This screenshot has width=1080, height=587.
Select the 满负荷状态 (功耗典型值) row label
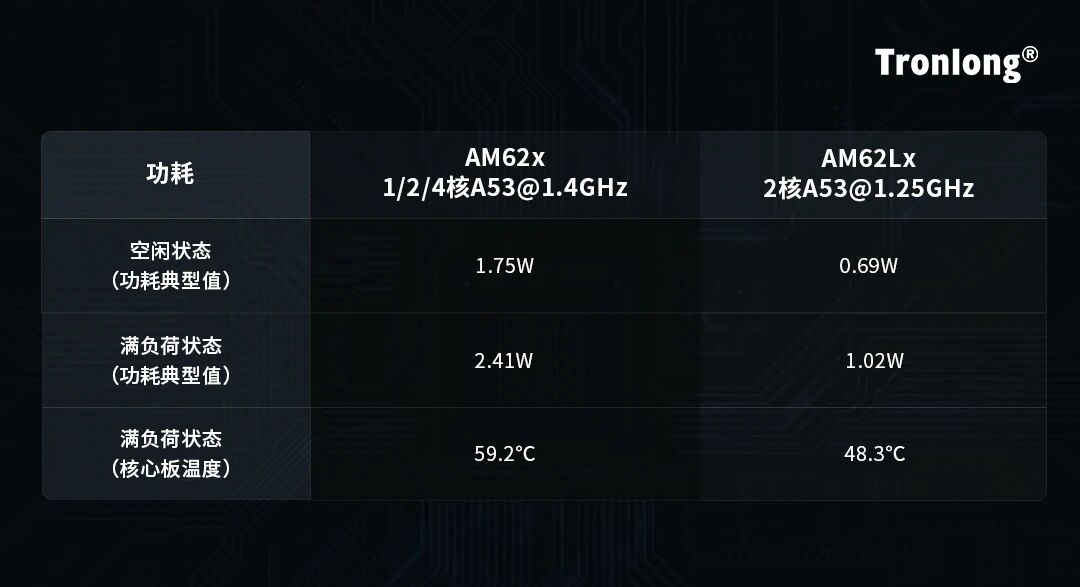coord(176,360)
